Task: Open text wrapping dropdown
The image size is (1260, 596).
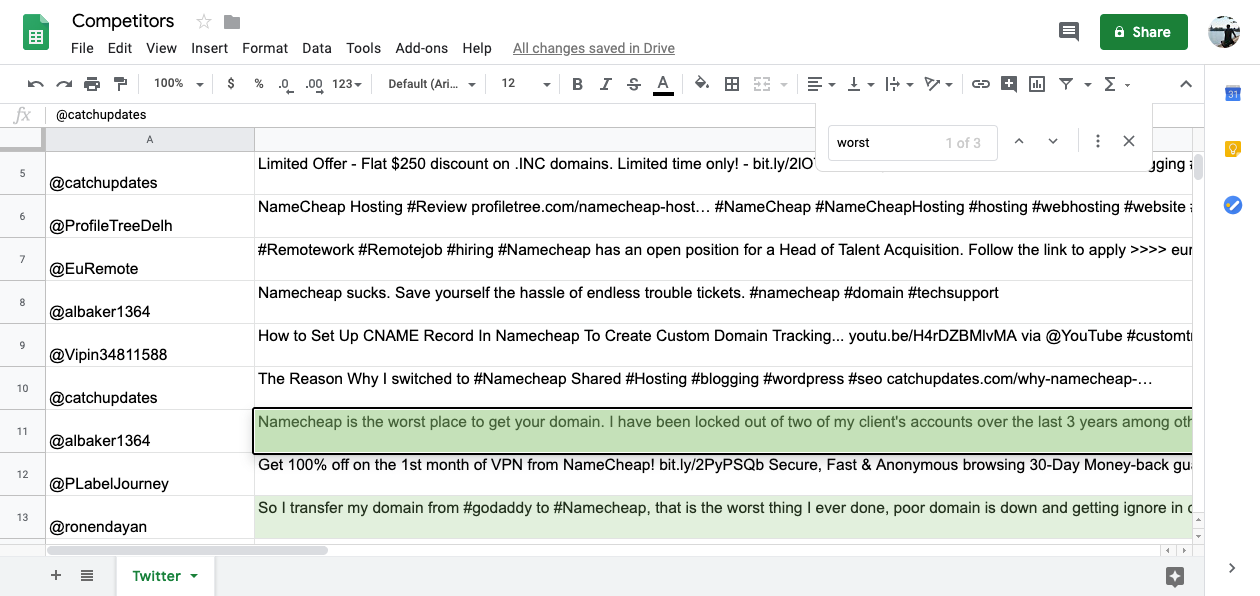Action: coord(899,84)
